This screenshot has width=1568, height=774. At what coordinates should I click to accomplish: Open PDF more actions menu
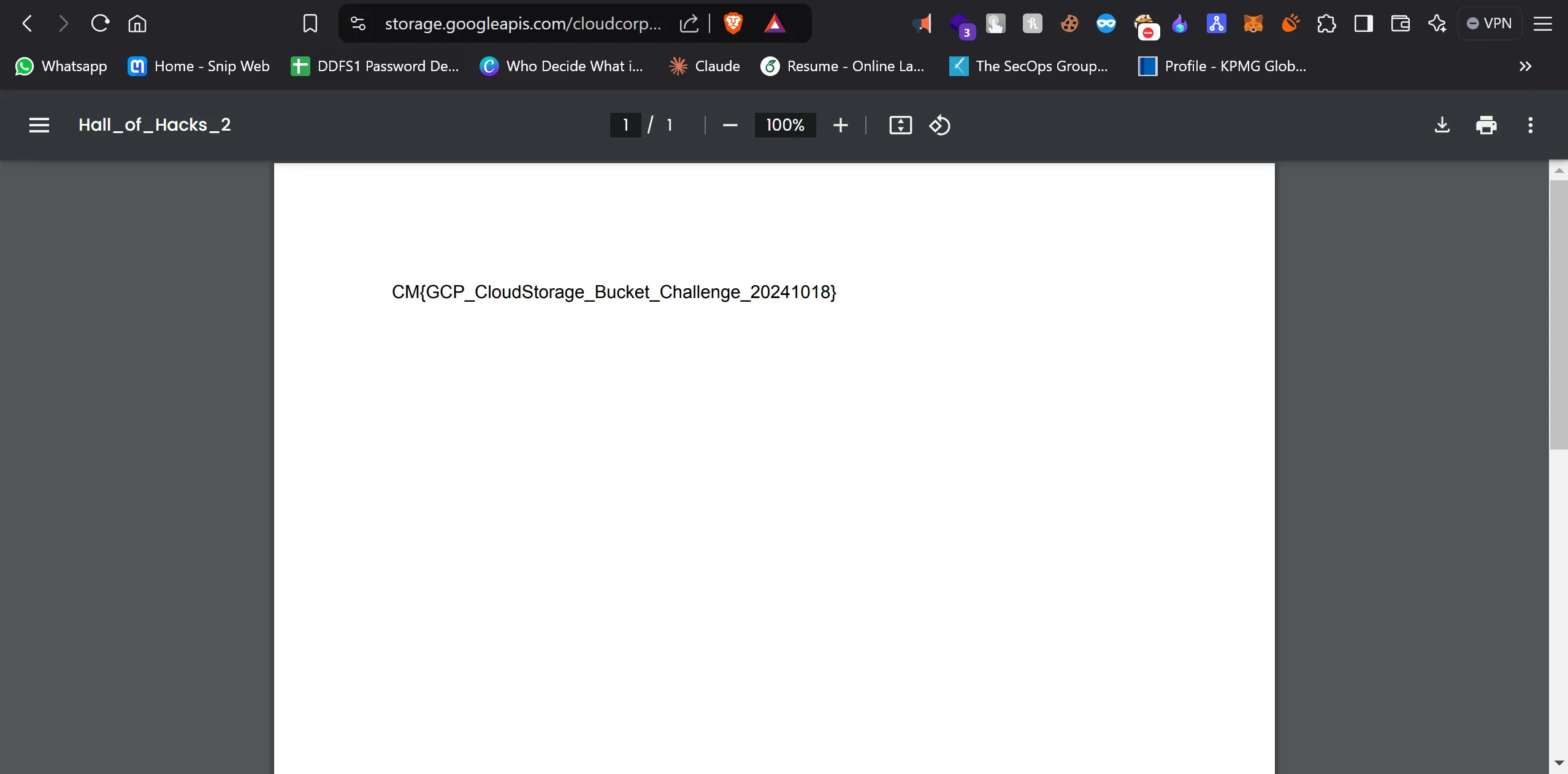(x=1530, y=125)
